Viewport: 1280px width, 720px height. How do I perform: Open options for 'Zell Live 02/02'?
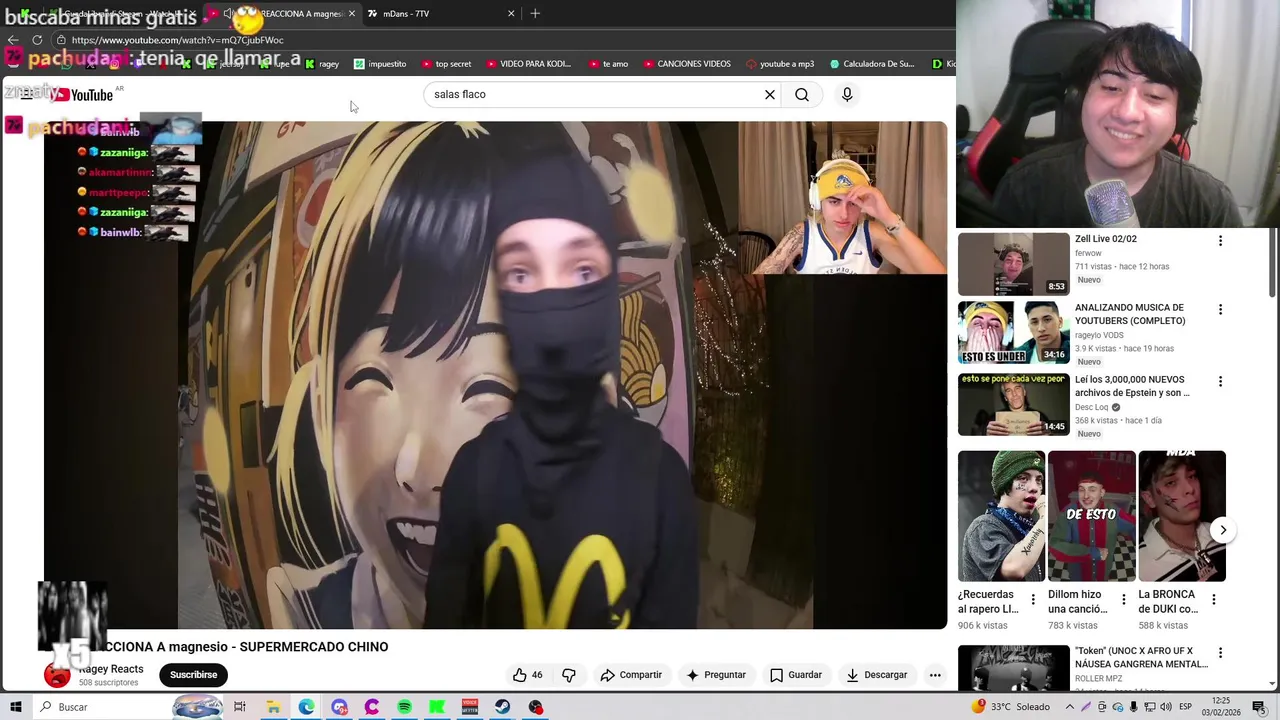click(x=1220, y=241)
